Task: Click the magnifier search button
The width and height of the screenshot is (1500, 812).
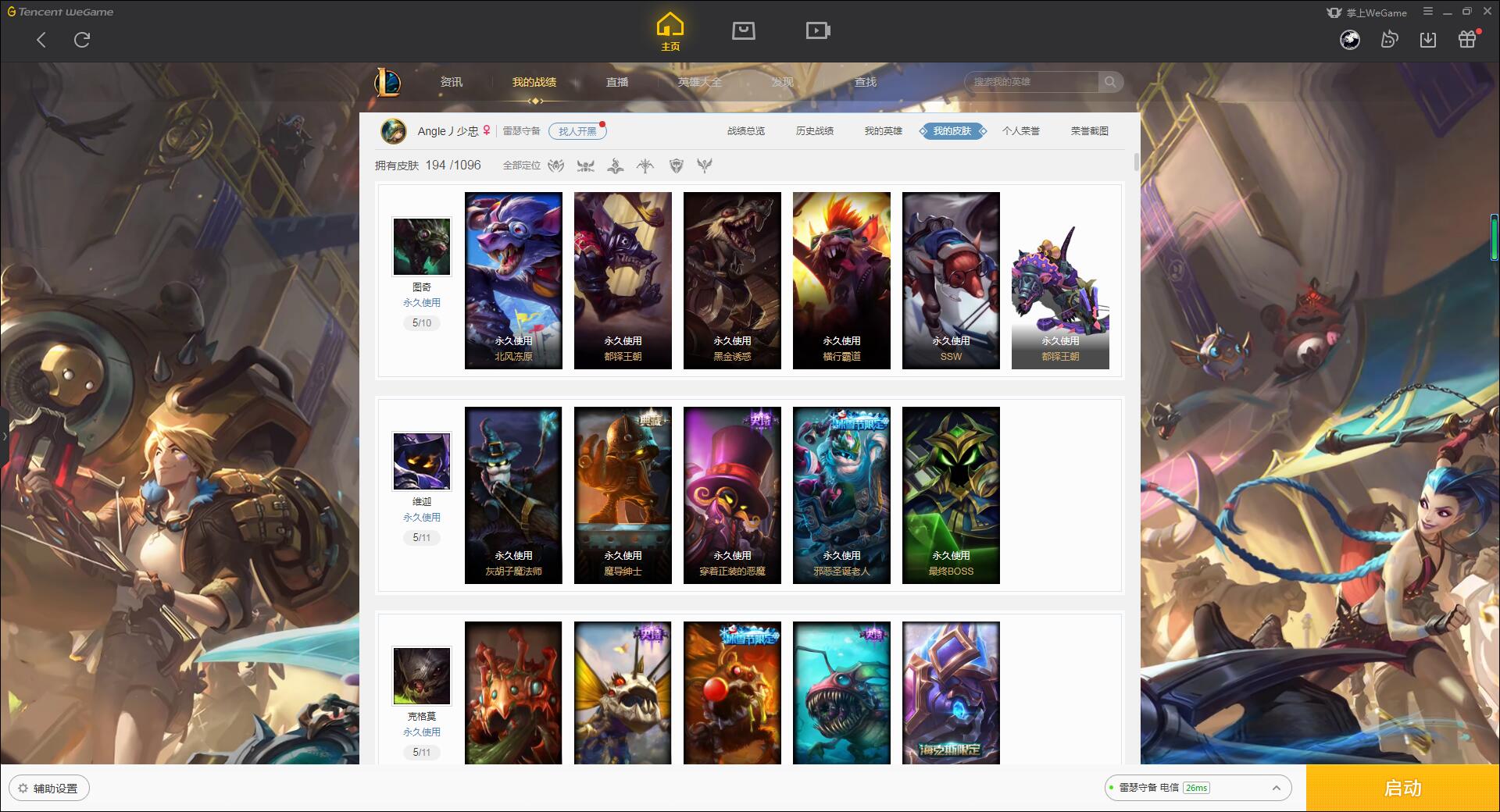Action: click(1110, 82)
